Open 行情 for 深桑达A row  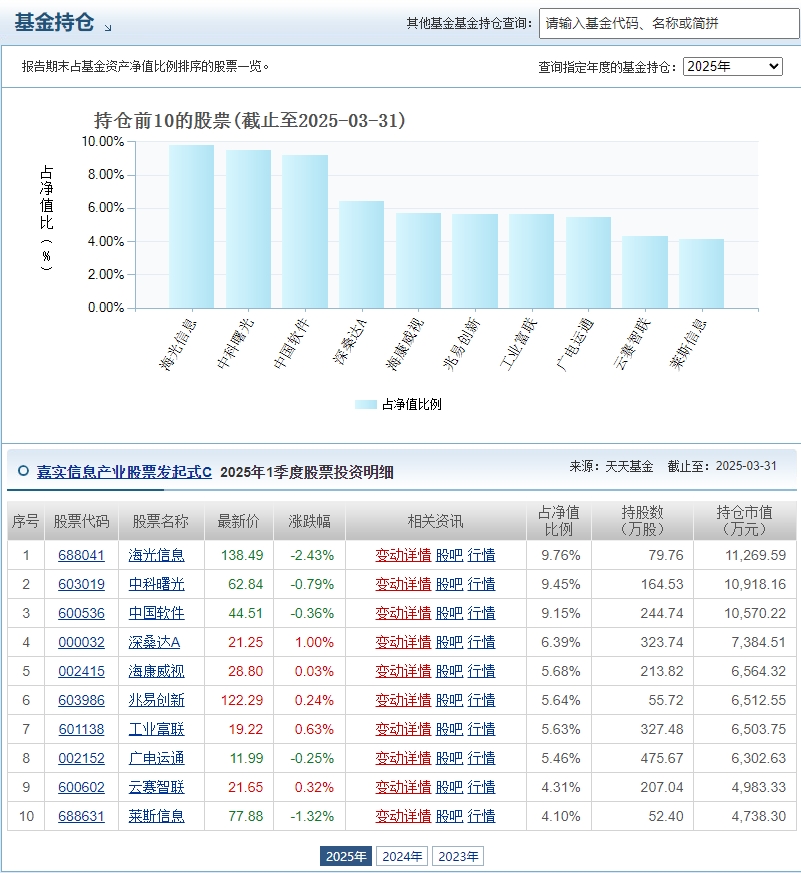481,642
